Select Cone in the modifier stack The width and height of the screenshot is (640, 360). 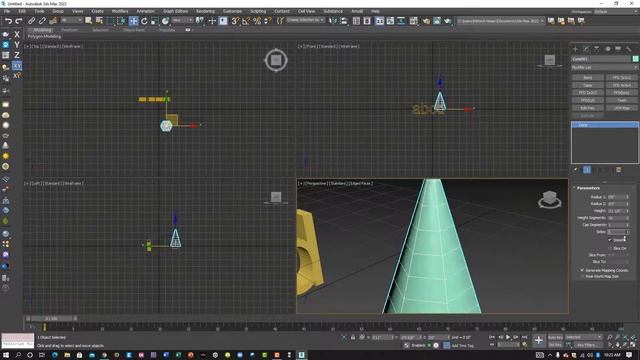605,125
